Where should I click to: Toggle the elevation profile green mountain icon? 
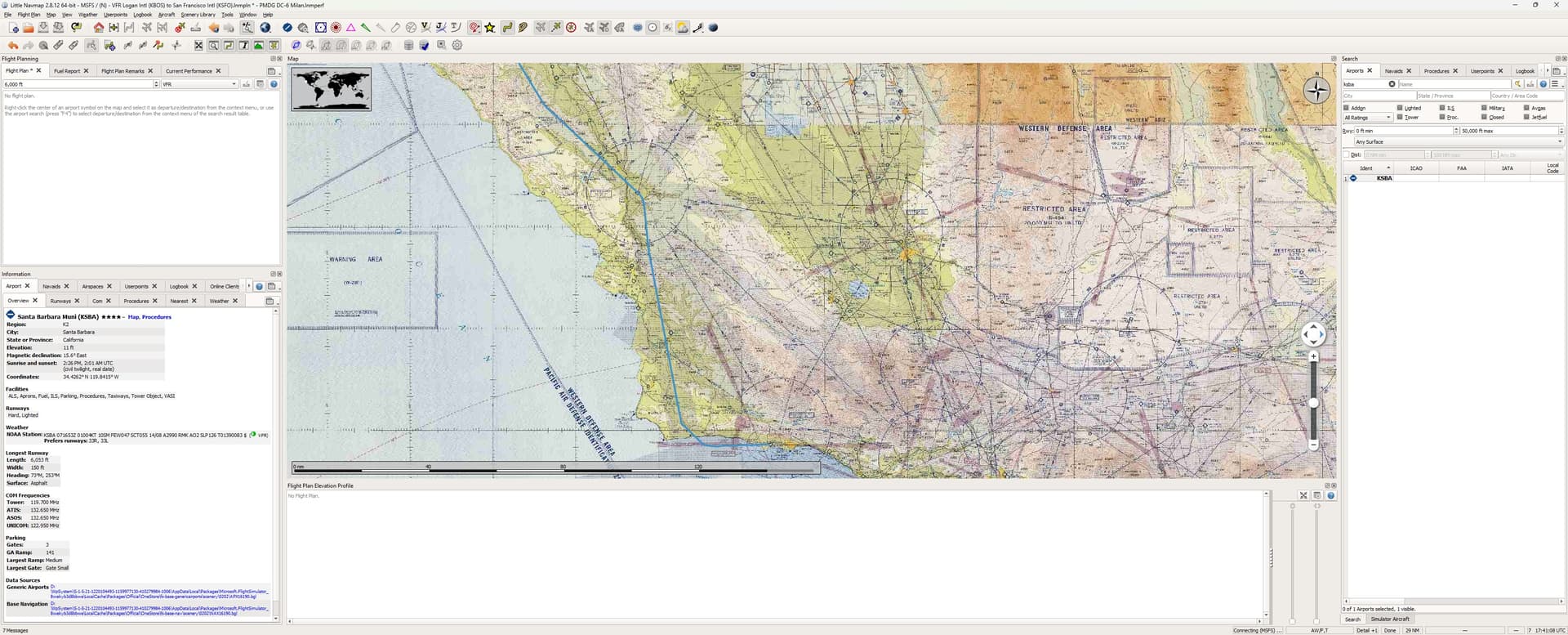click(x=259, y=46)
